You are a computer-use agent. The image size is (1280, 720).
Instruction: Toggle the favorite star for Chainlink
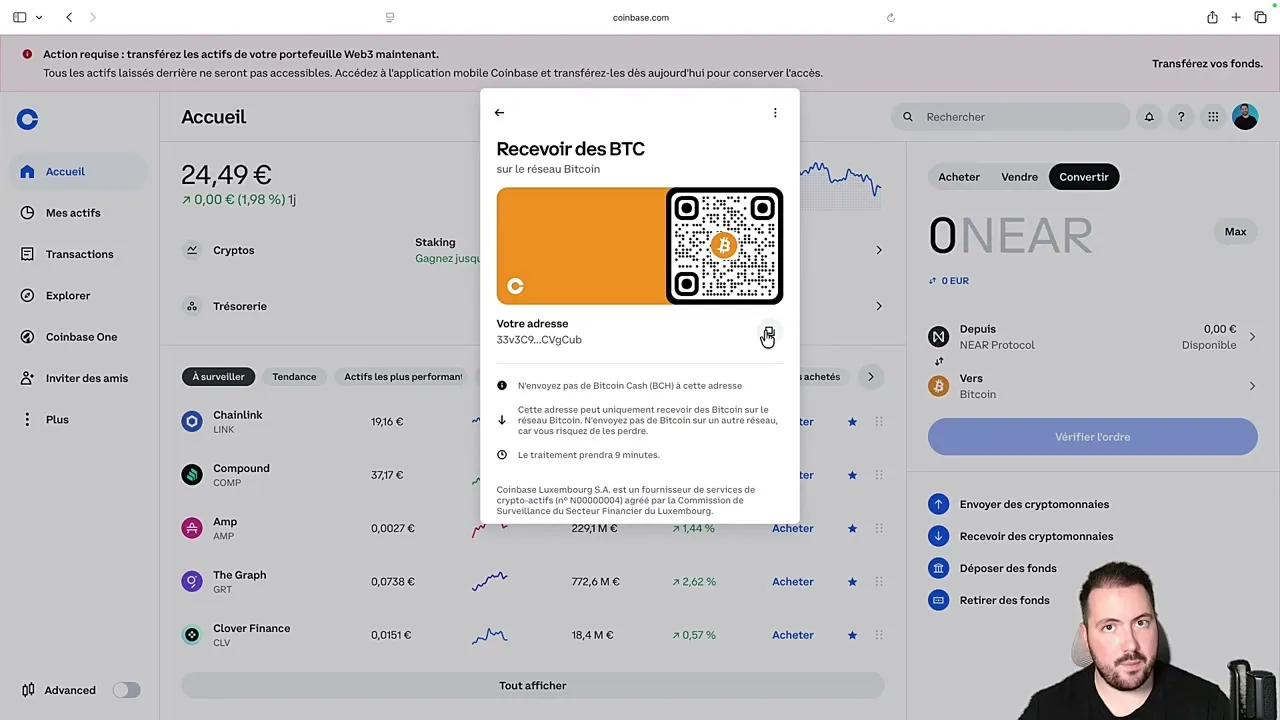(851, 421)
